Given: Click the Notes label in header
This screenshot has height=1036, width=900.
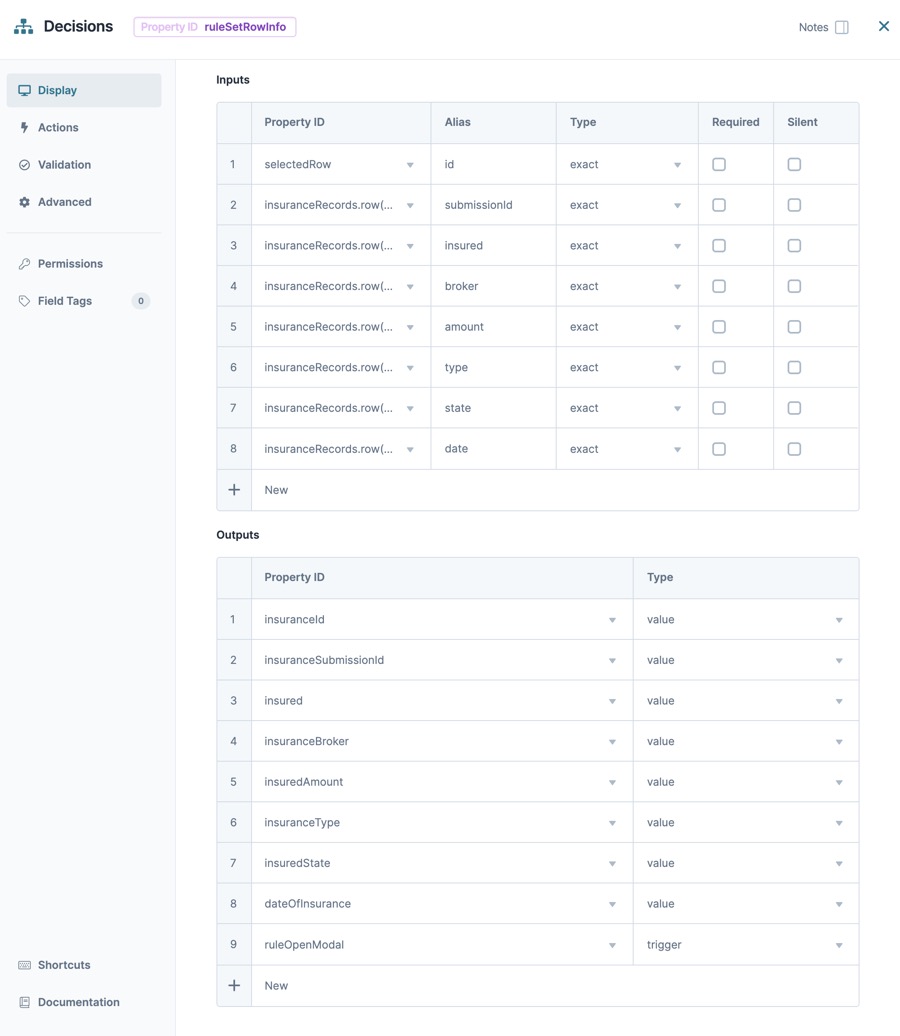Looking at the screenshot, I should 813,27.
